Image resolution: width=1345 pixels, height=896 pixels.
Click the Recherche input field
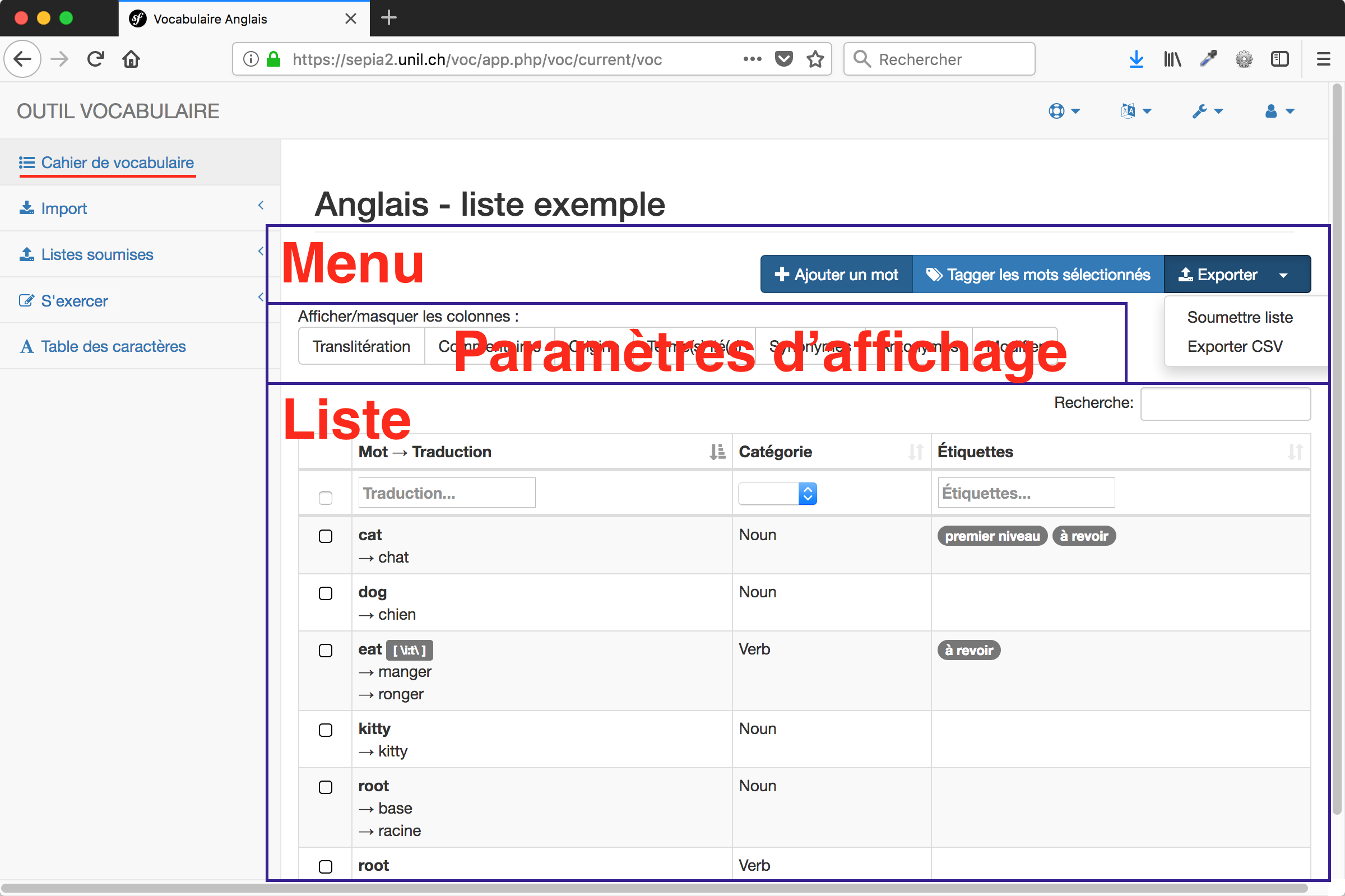pos(1225,403)
